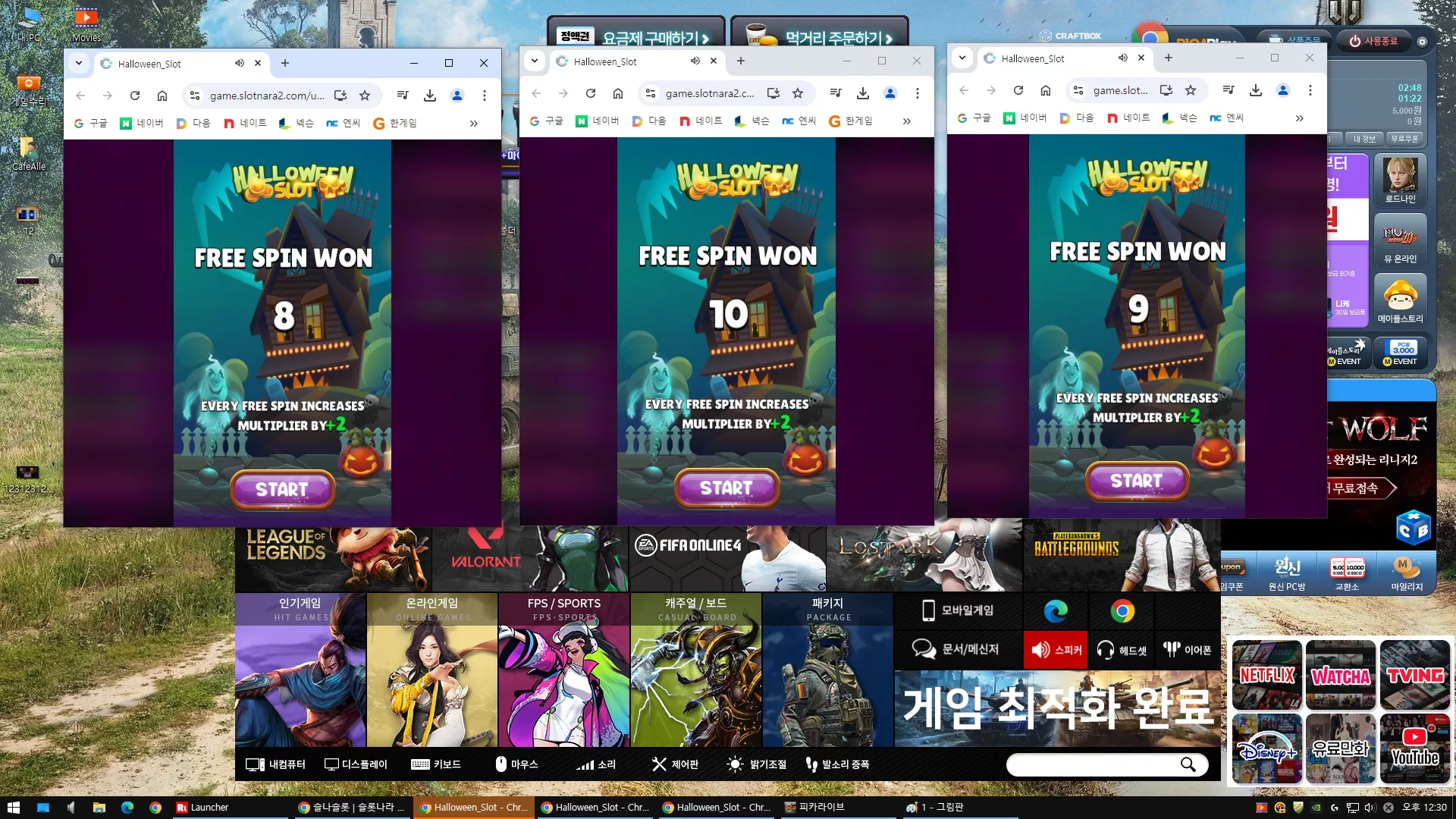Open the NETFLIX thumbnail
The width and height of the screenshot is (1456, 819).
[1267, 675]
